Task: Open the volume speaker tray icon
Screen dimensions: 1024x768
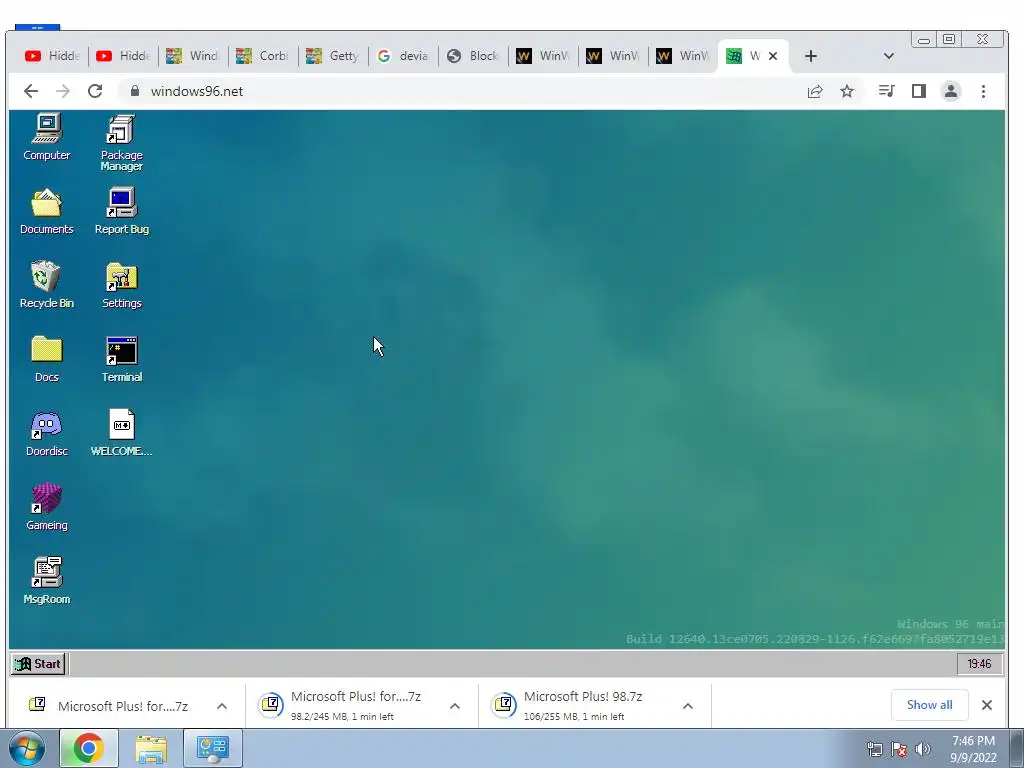Action: click(923, 749)
